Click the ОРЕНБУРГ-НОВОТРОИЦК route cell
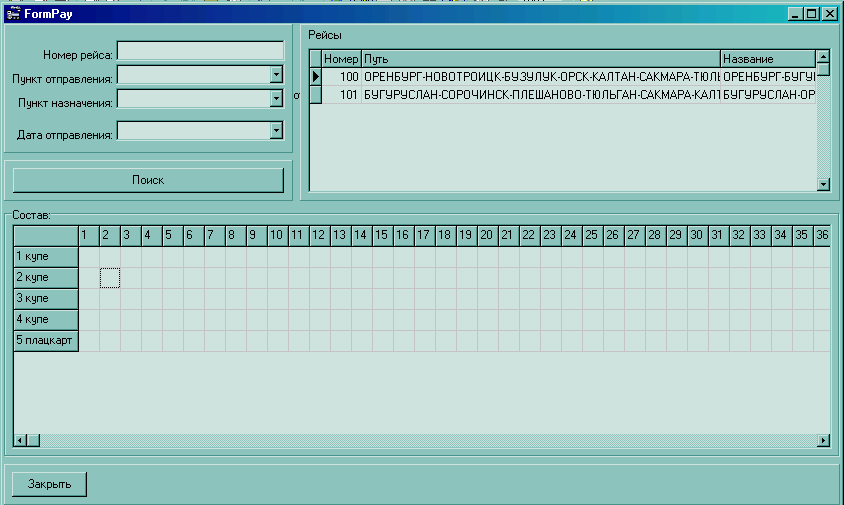The height and width of the screenshot is (505, 844). (x=541, y=77)
